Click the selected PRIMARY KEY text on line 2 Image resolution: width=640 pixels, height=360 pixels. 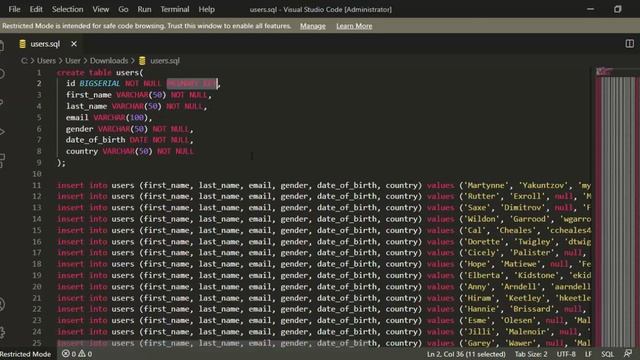192,84
